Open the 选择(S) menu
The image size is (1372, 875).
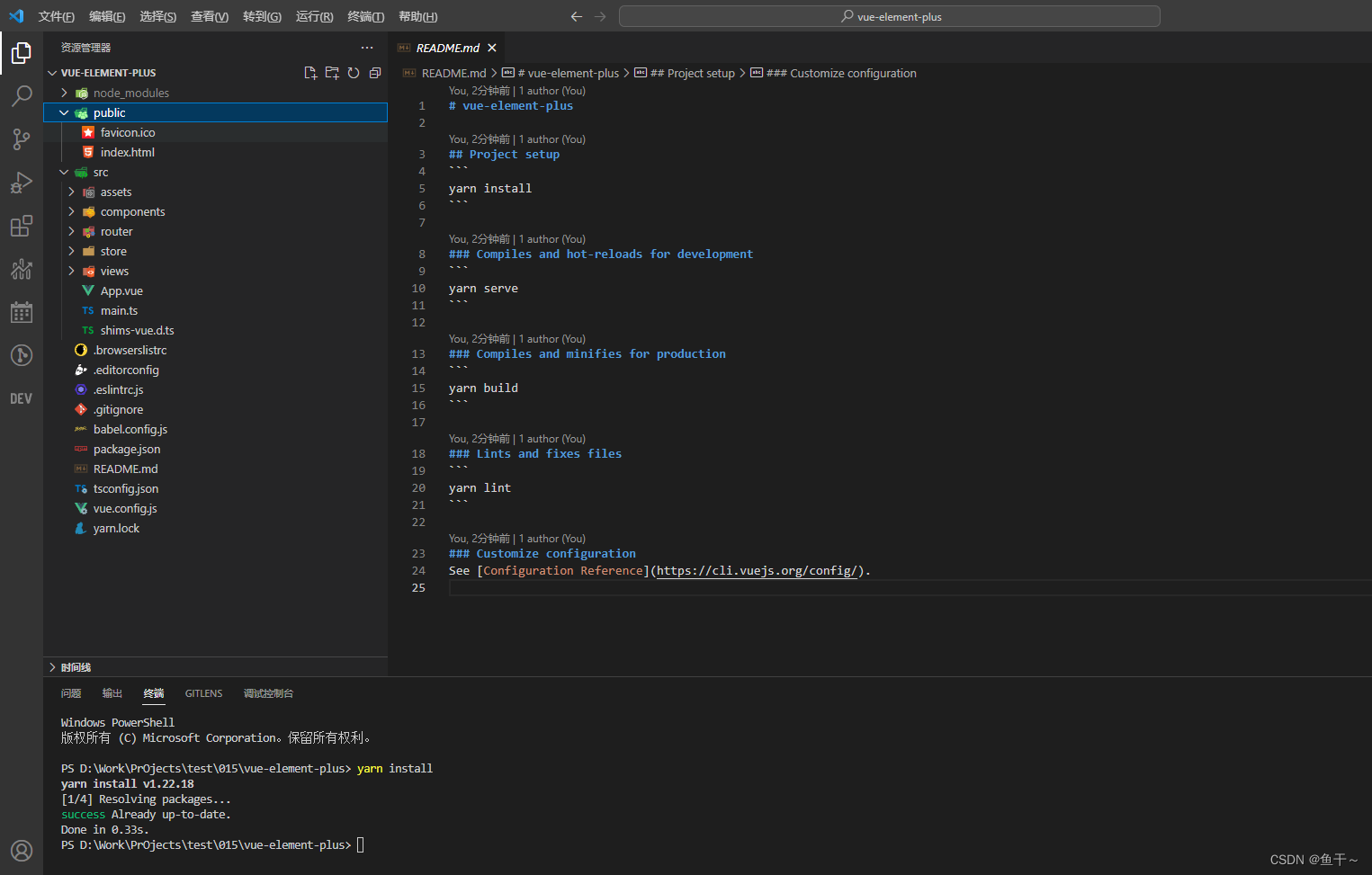[x=158, y=16]
